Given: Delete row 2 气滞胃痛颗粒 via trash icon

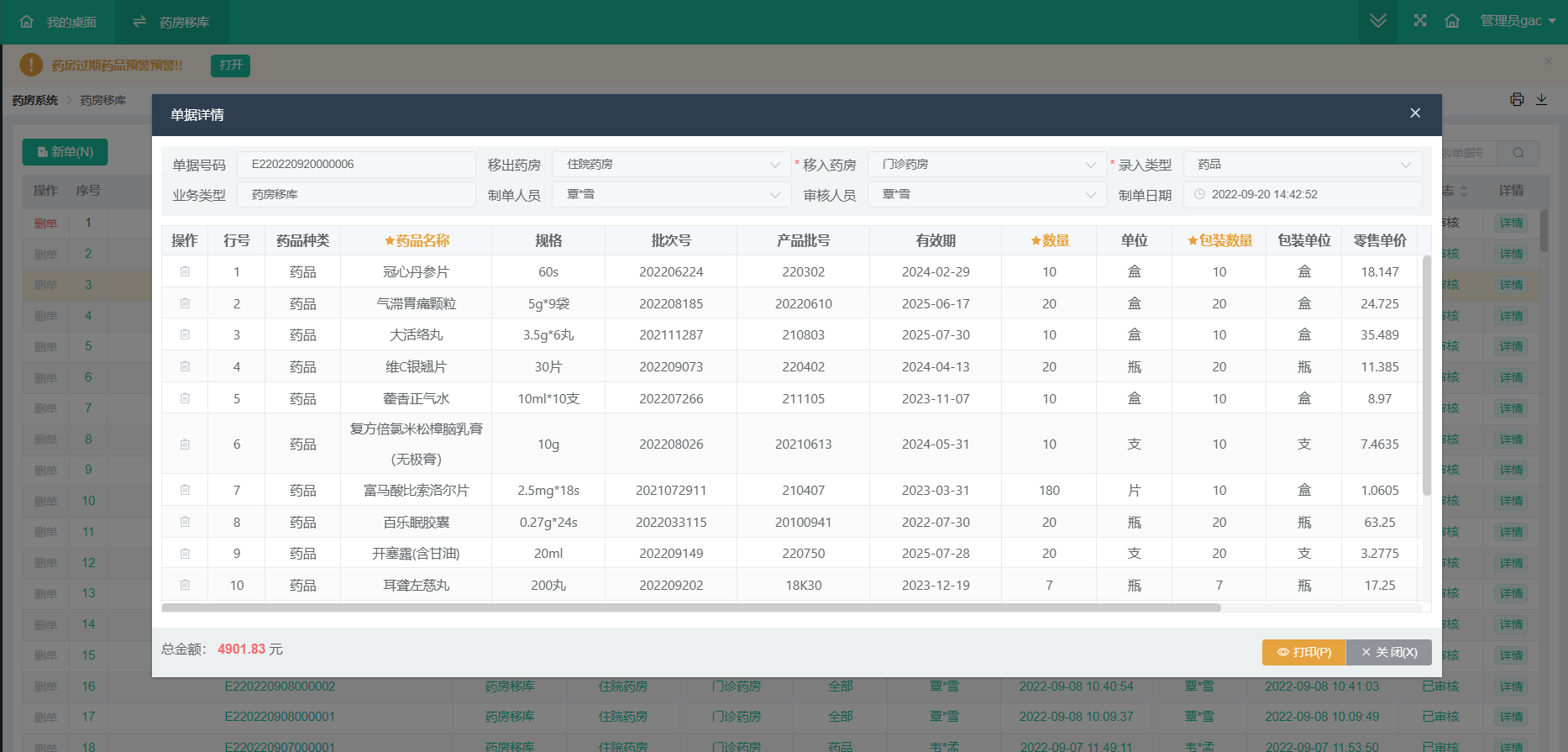Looking at the screenshot, I should pyautogui.click(x=185, y=303).
